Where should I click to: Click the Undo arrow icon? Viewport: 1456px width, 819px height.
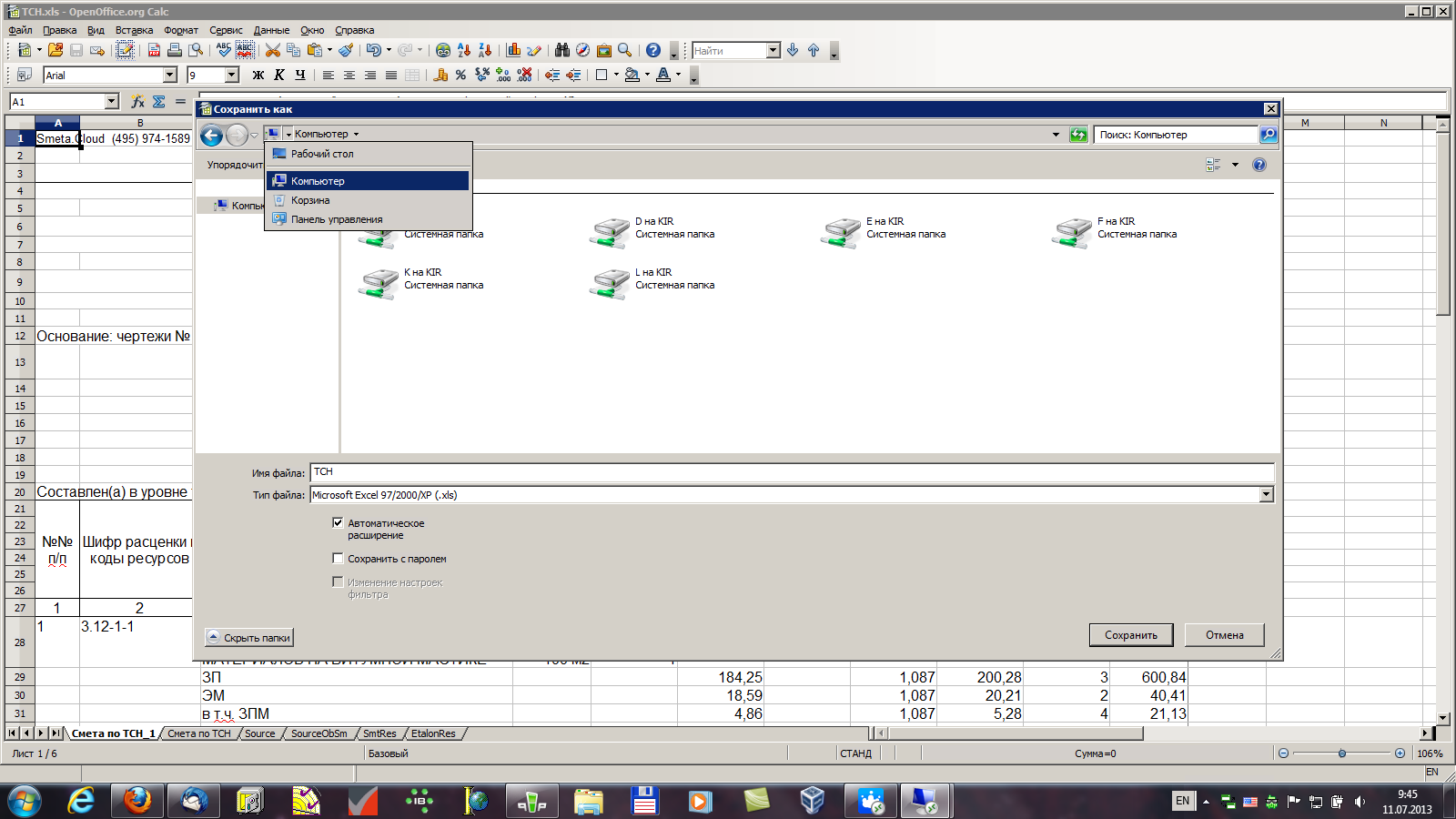pyautogui.click(x=373, y=50)
